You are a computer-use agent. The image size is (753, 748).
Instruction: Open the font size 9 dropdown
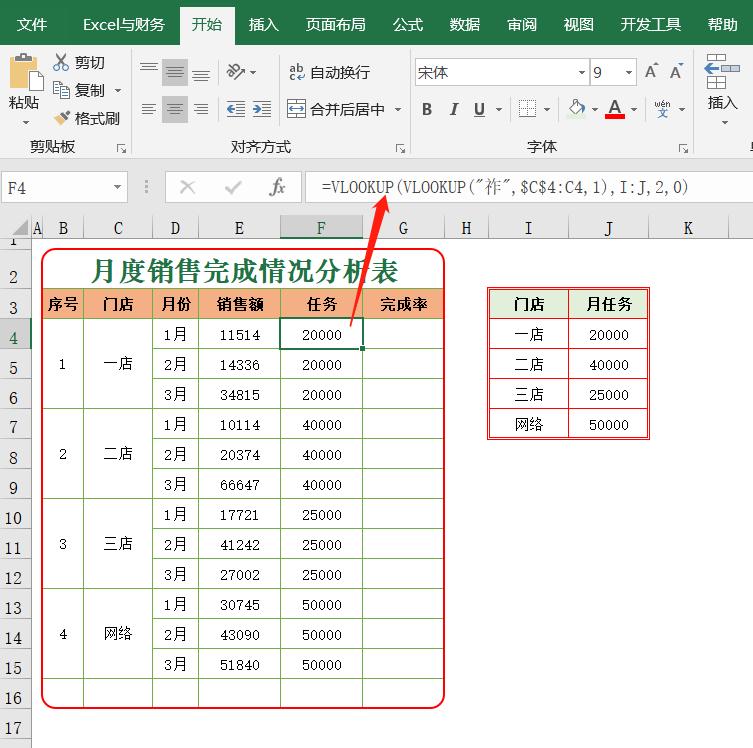pyautogui.click(x=629, y=72)
